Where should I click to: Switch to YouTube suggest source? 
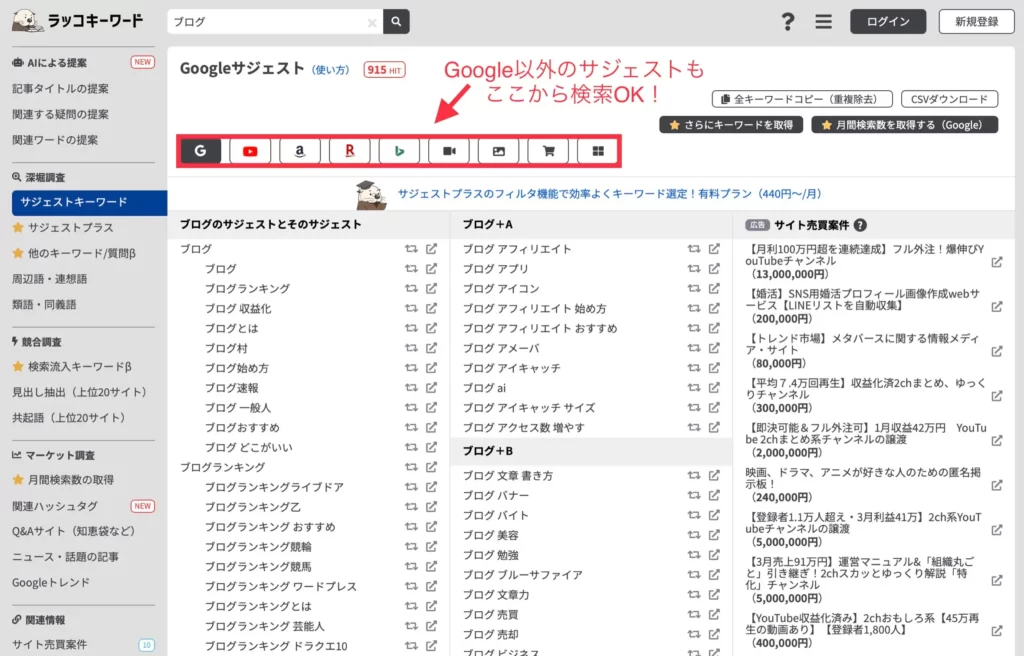250,151
